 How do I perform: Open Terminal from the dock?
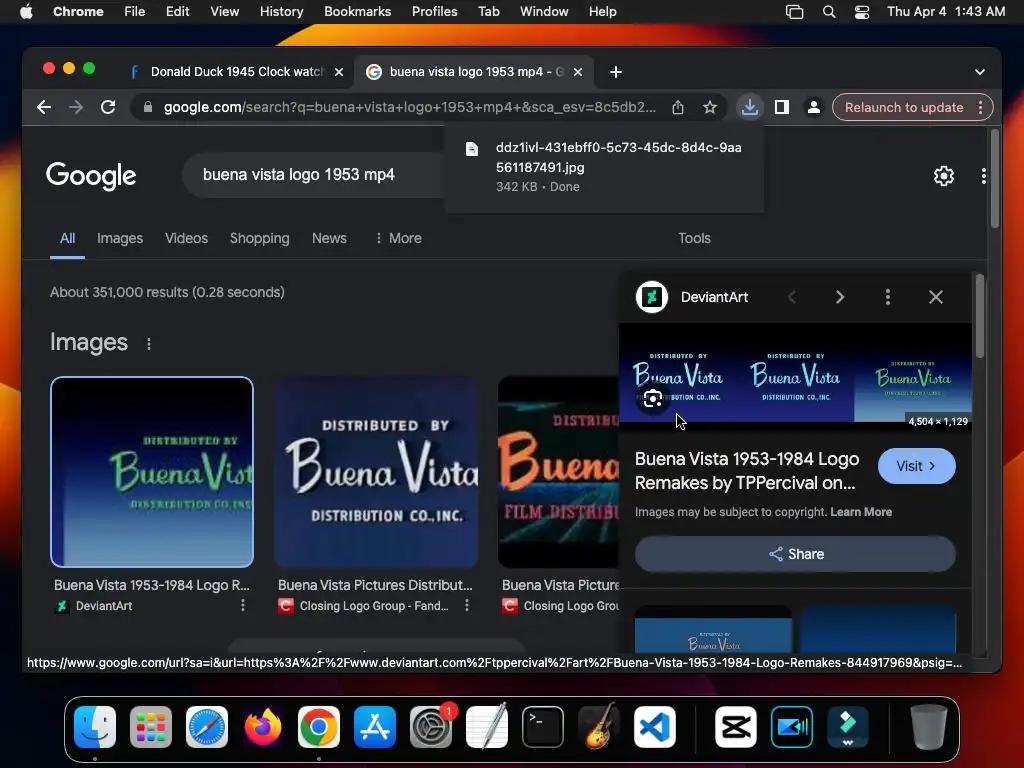click(x=543, y=727)
